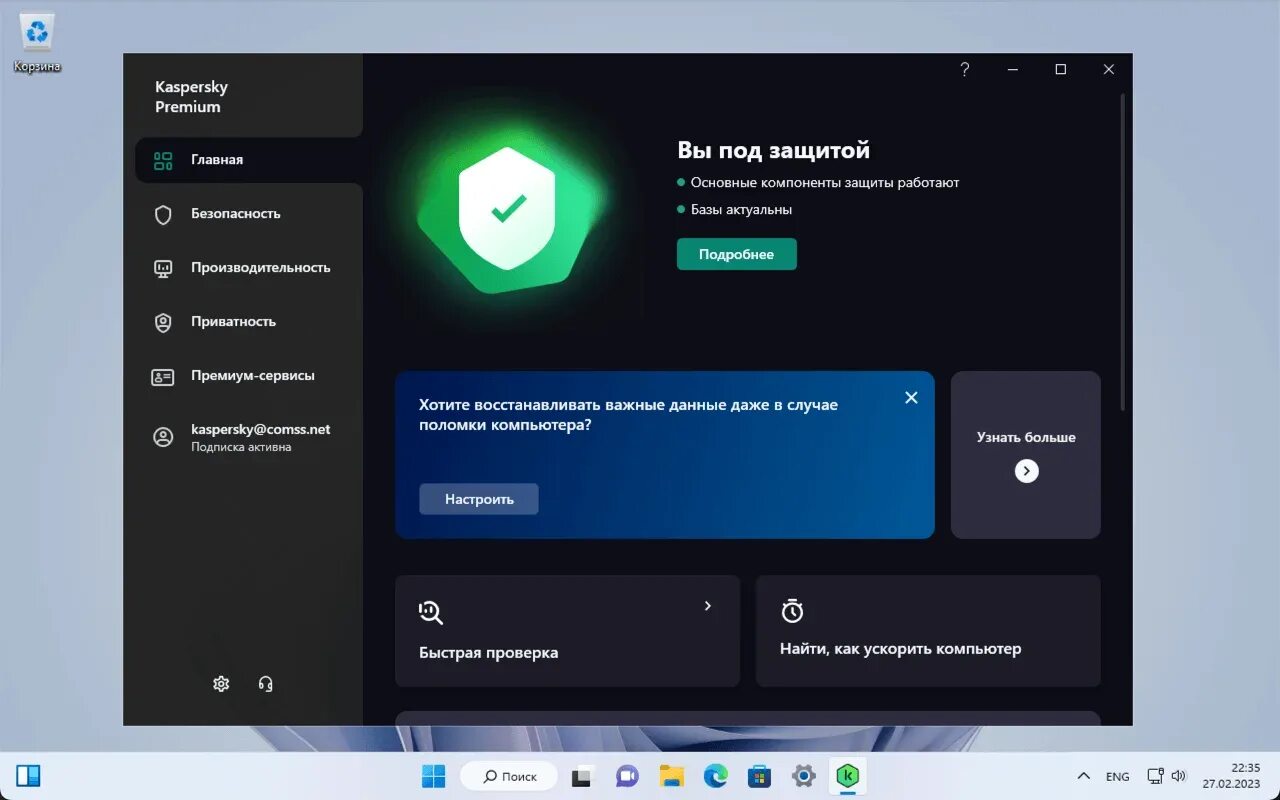This screenshot has height=800, width=1280.
Task: Expand scan options with the Быстрая проверка chevron
Action: pyautogui.click(x=707, y=606)
